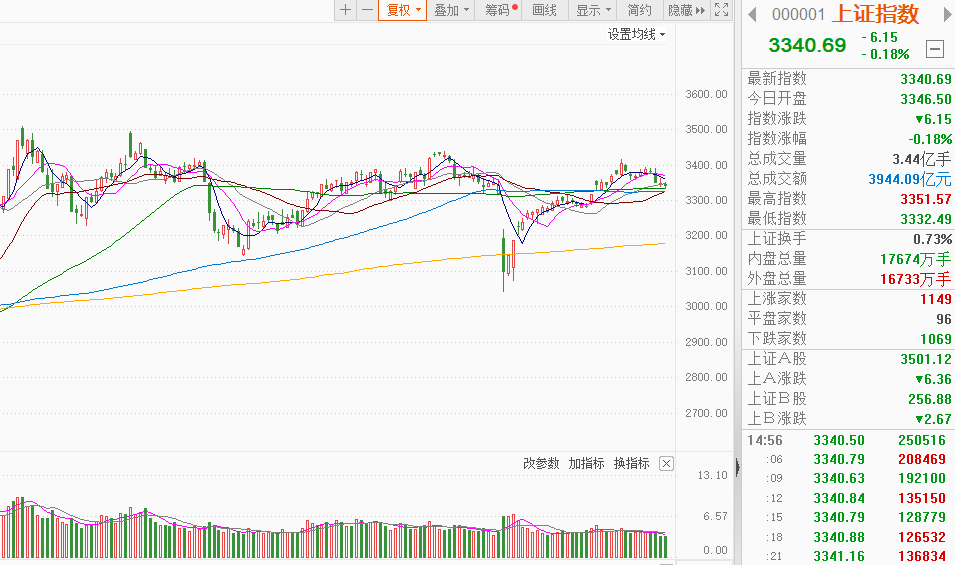
Task: Click 换指标 to switch indicator
Action: [631, 464]
